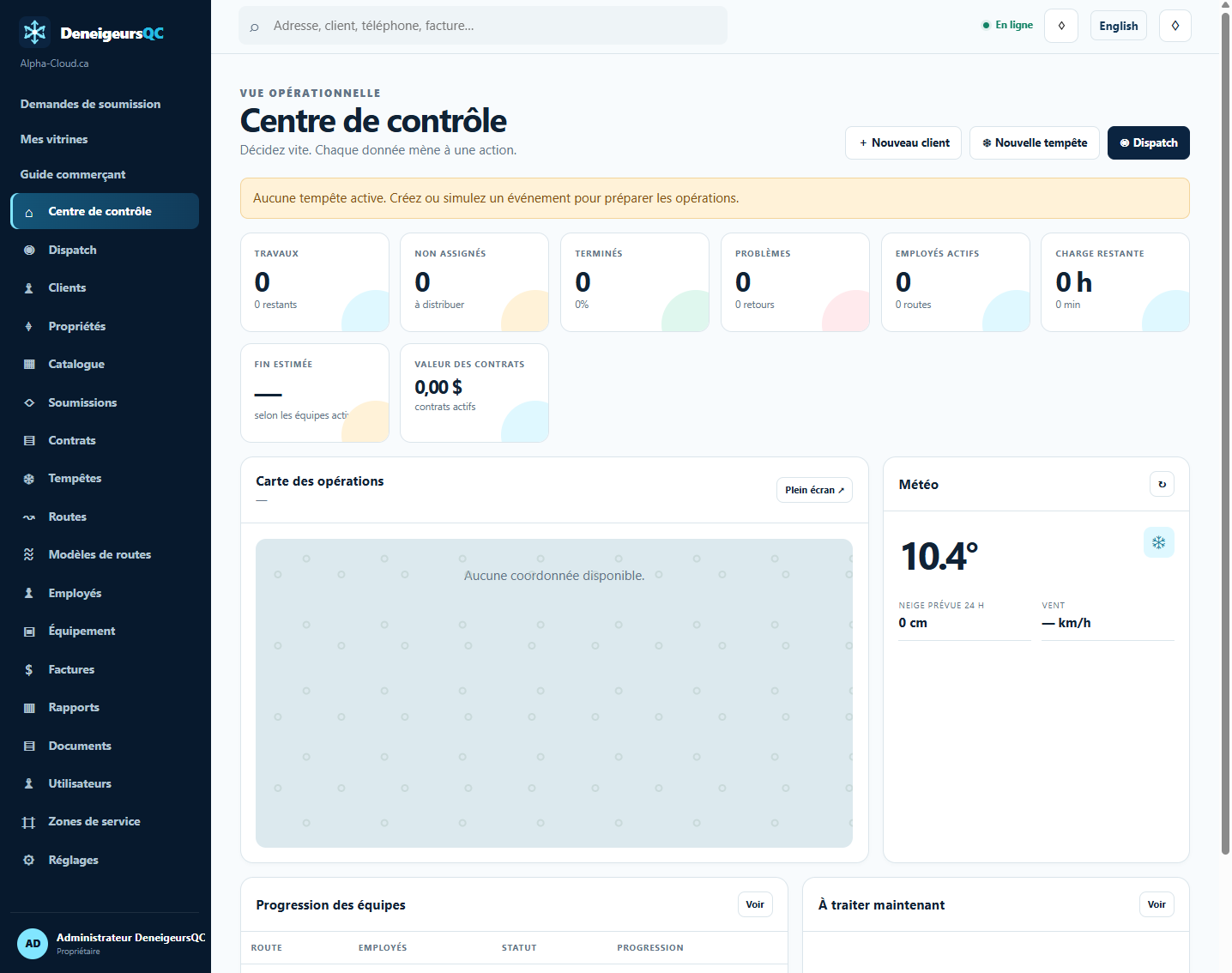This screenshot has height=973, width=1232.
Task: Click the Réglages gear icon in sidebar
Action: pos(29,860)
